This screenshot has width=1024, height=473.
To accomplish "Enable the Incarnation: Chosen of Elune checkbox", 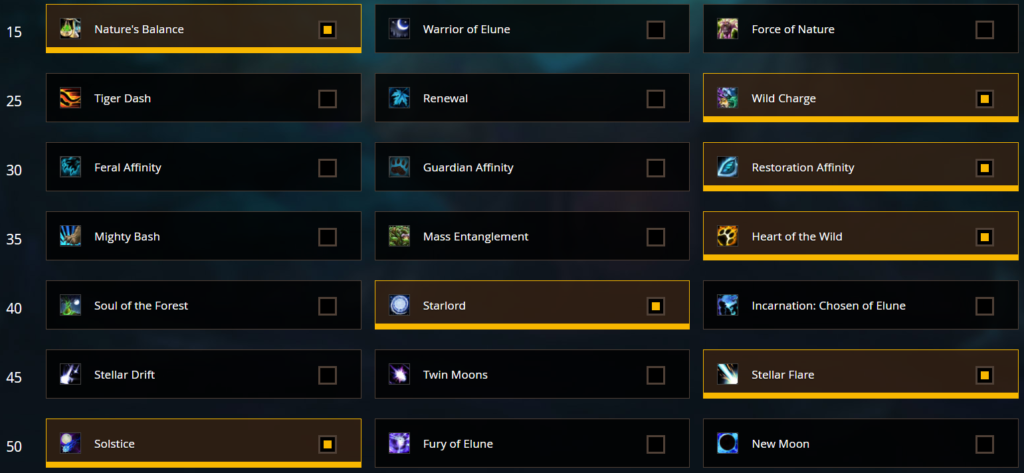I will (x=984, y=306).
